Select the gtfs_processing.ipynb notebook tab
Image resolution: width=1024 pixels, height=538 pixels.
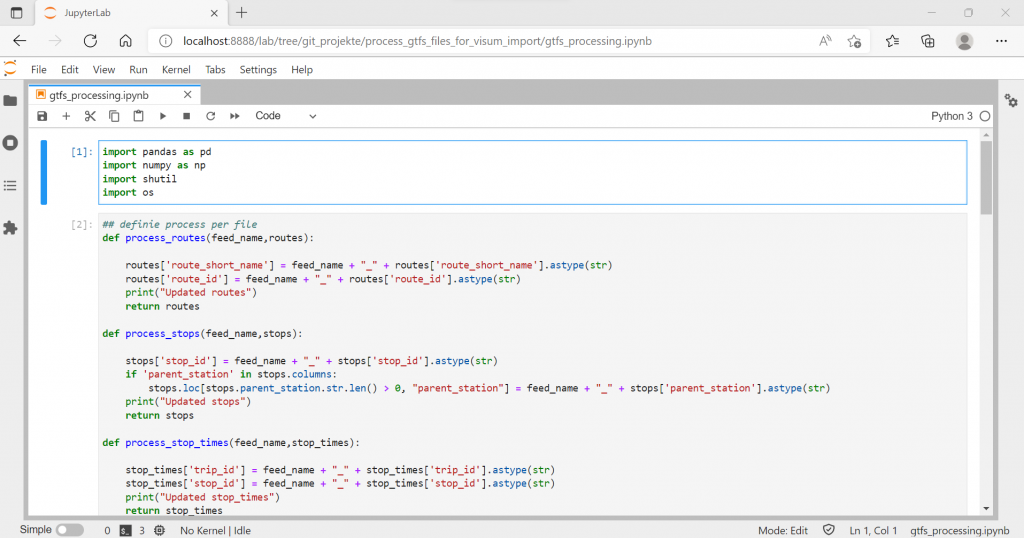[x=98, y=95]
